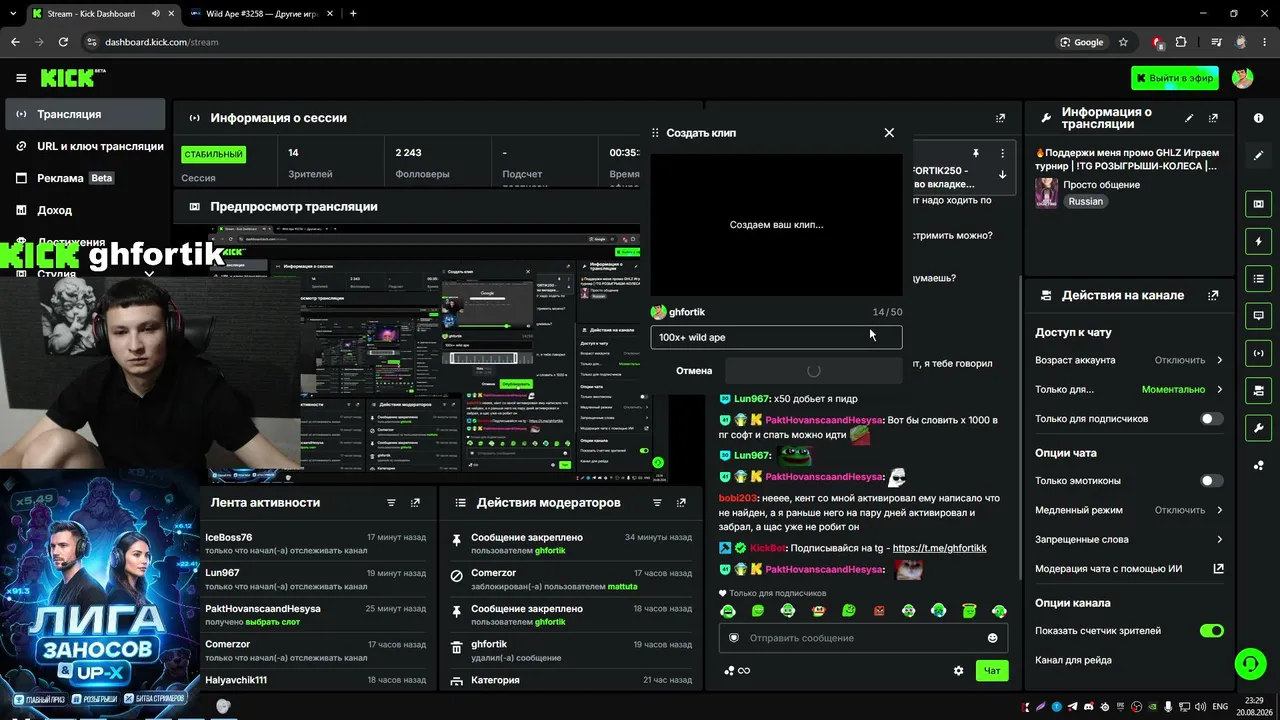Toggle session info widget in right sidebar
This screenshot has height=720, width=1280.
[1258, 353]
